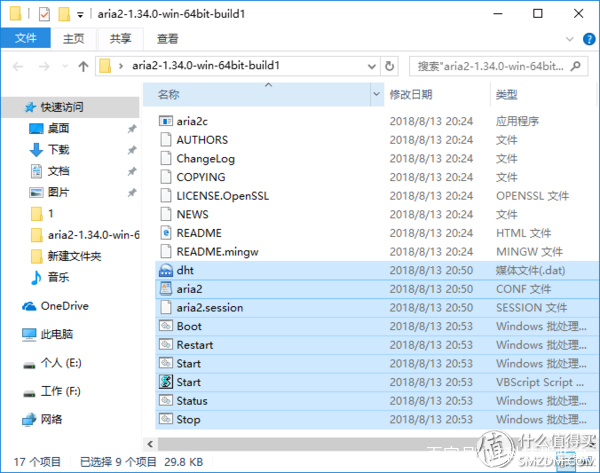
Task: Select the ChangeLog file icon
Action: [166, 158]
